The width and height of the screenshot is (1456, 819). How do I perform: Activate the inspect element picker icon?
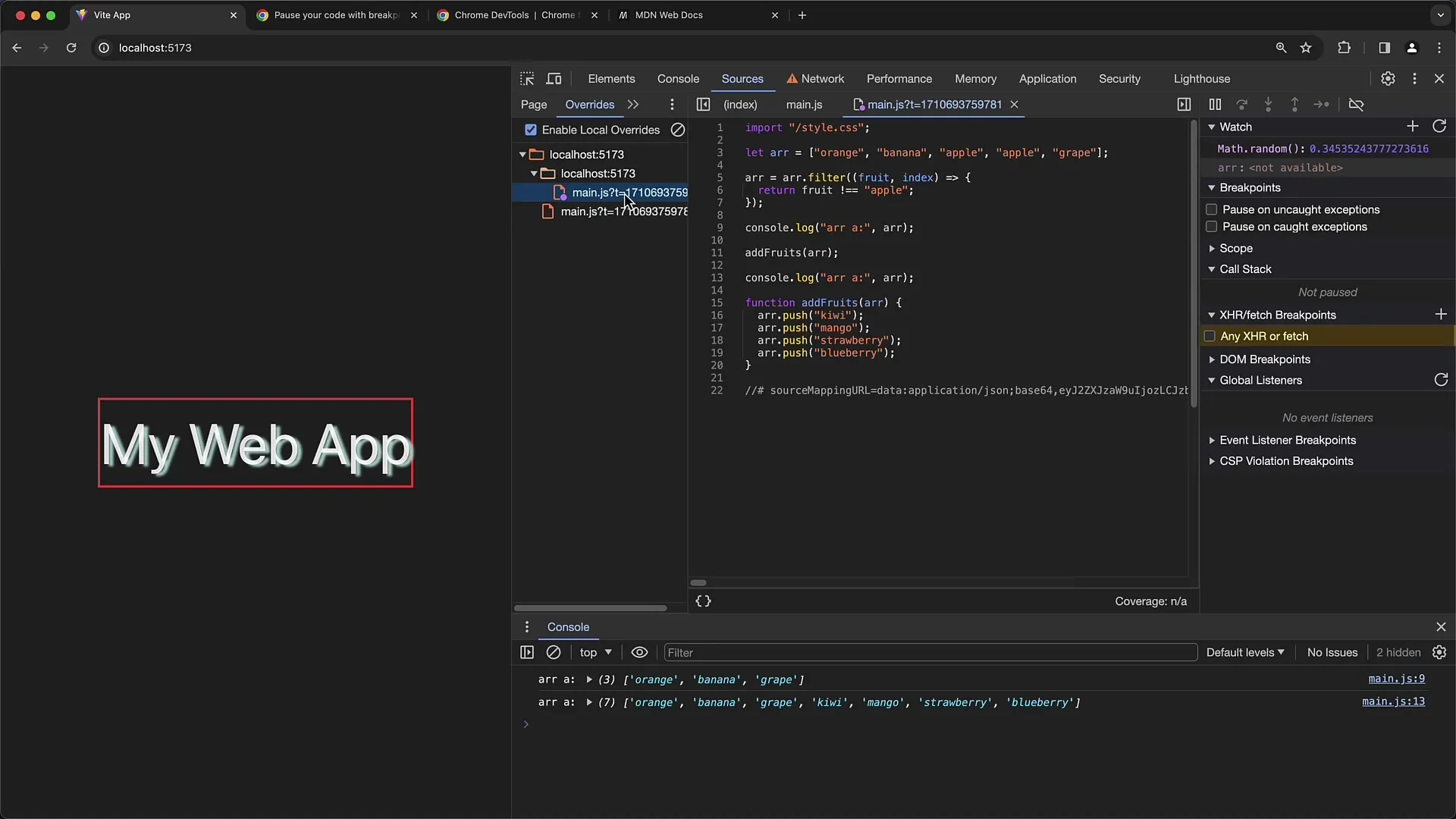[527, 79]
